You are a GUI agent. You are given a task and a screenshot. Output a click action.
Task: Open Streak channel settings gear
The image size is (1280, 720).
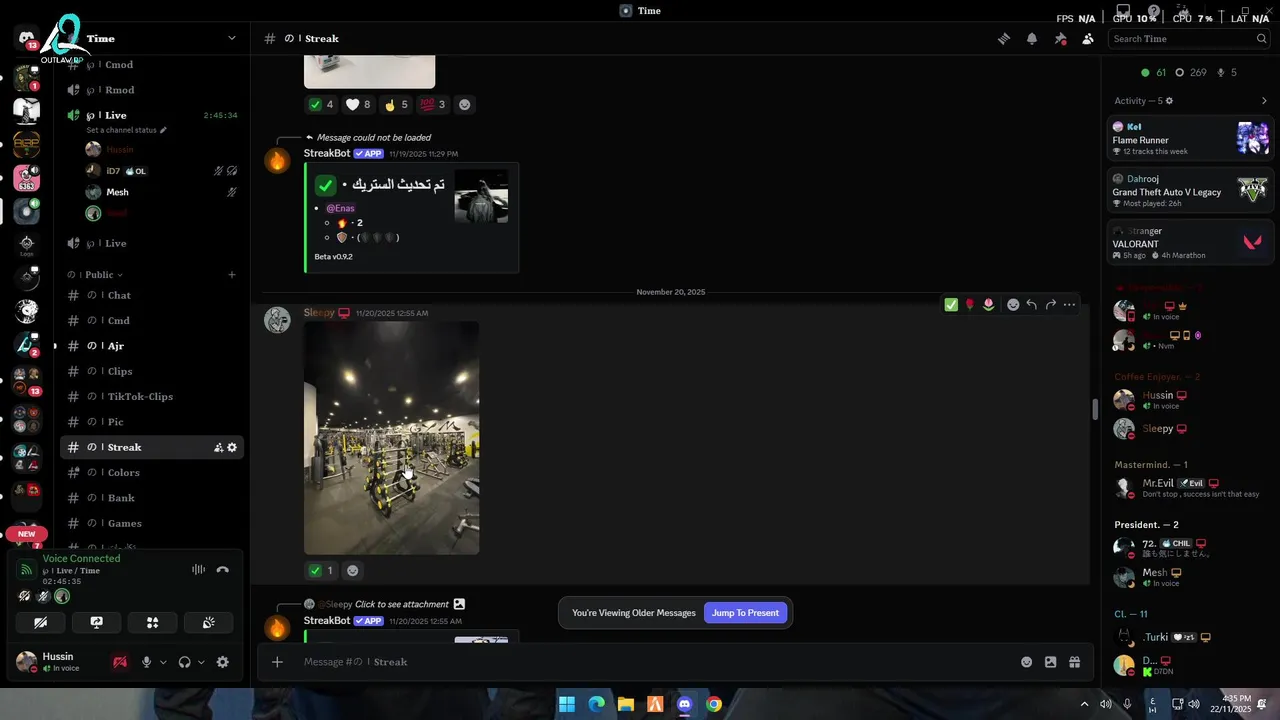pyautogui.click(x=232, y=447)
